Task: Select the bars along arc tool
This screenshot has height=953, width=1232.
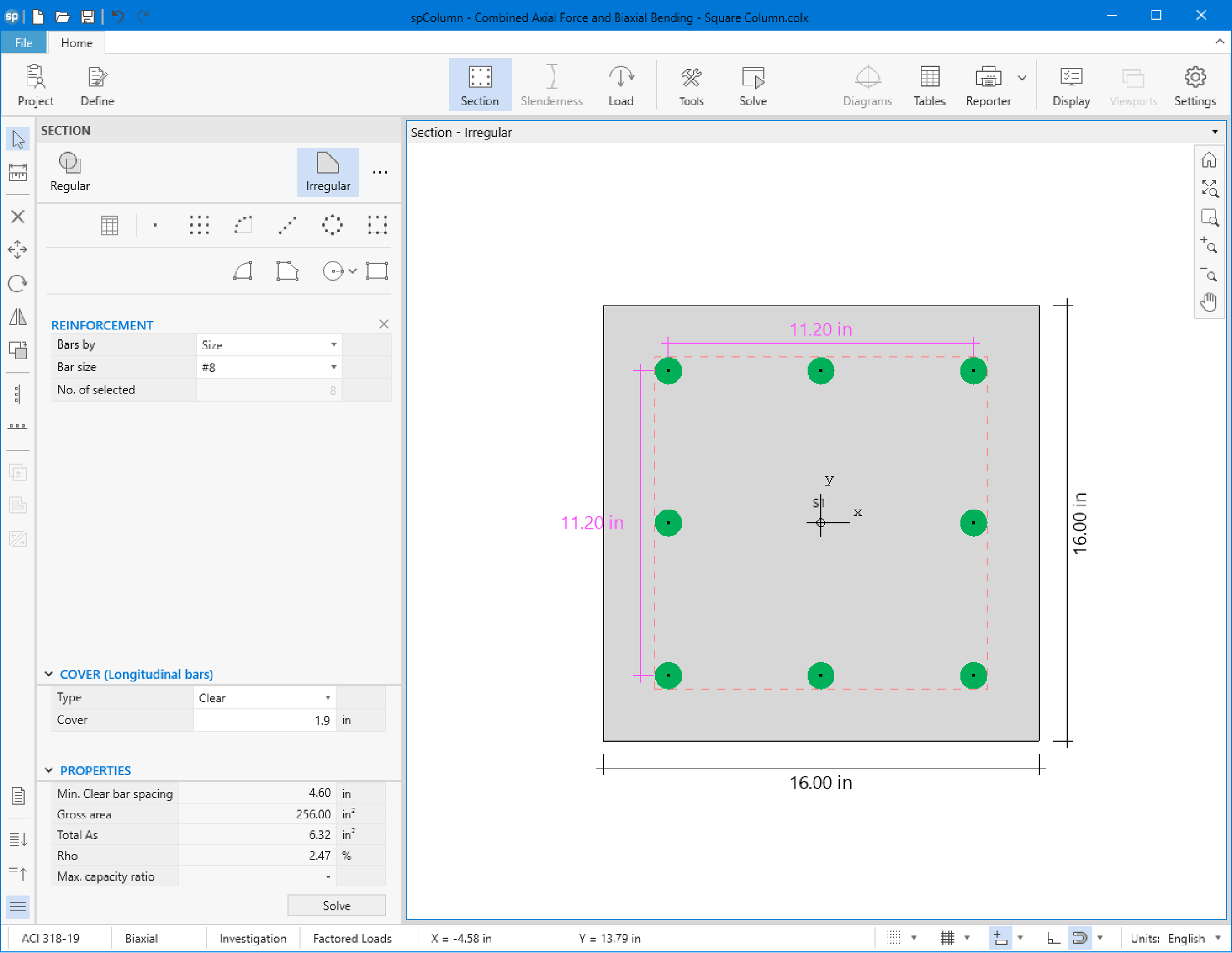Action: tap(243, 226)
